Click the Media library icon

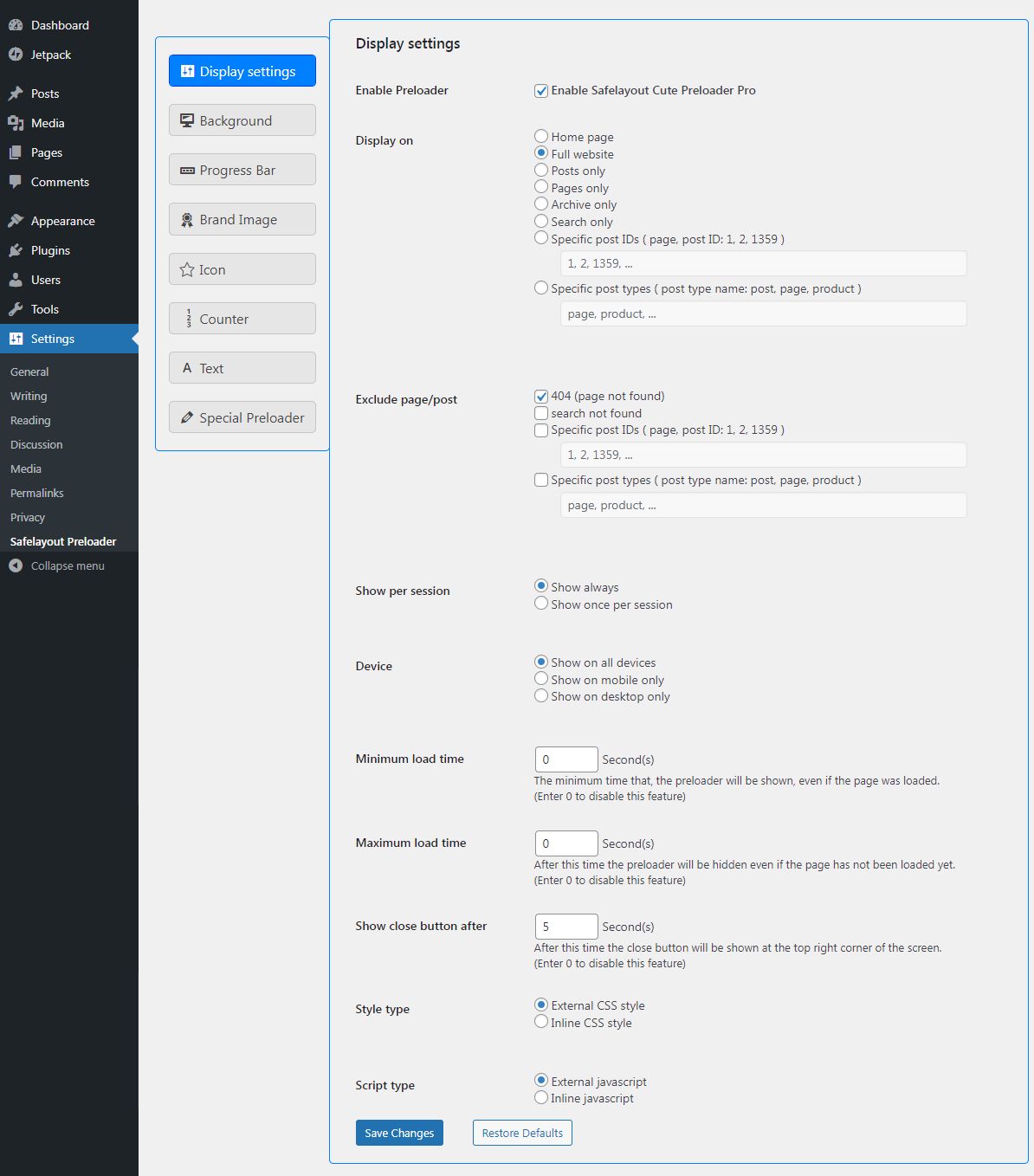(16, 123)
